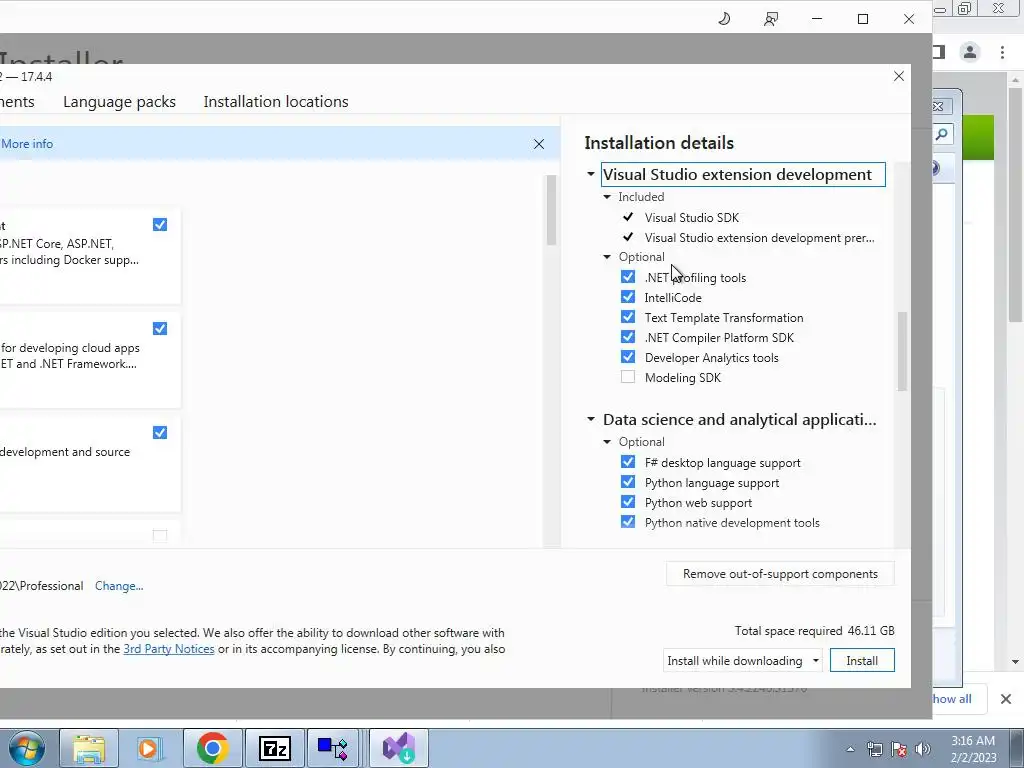This screenshot has width=1024, height=768.
Task: Close the modify dialog with X
Action: (x=899, y=76)
